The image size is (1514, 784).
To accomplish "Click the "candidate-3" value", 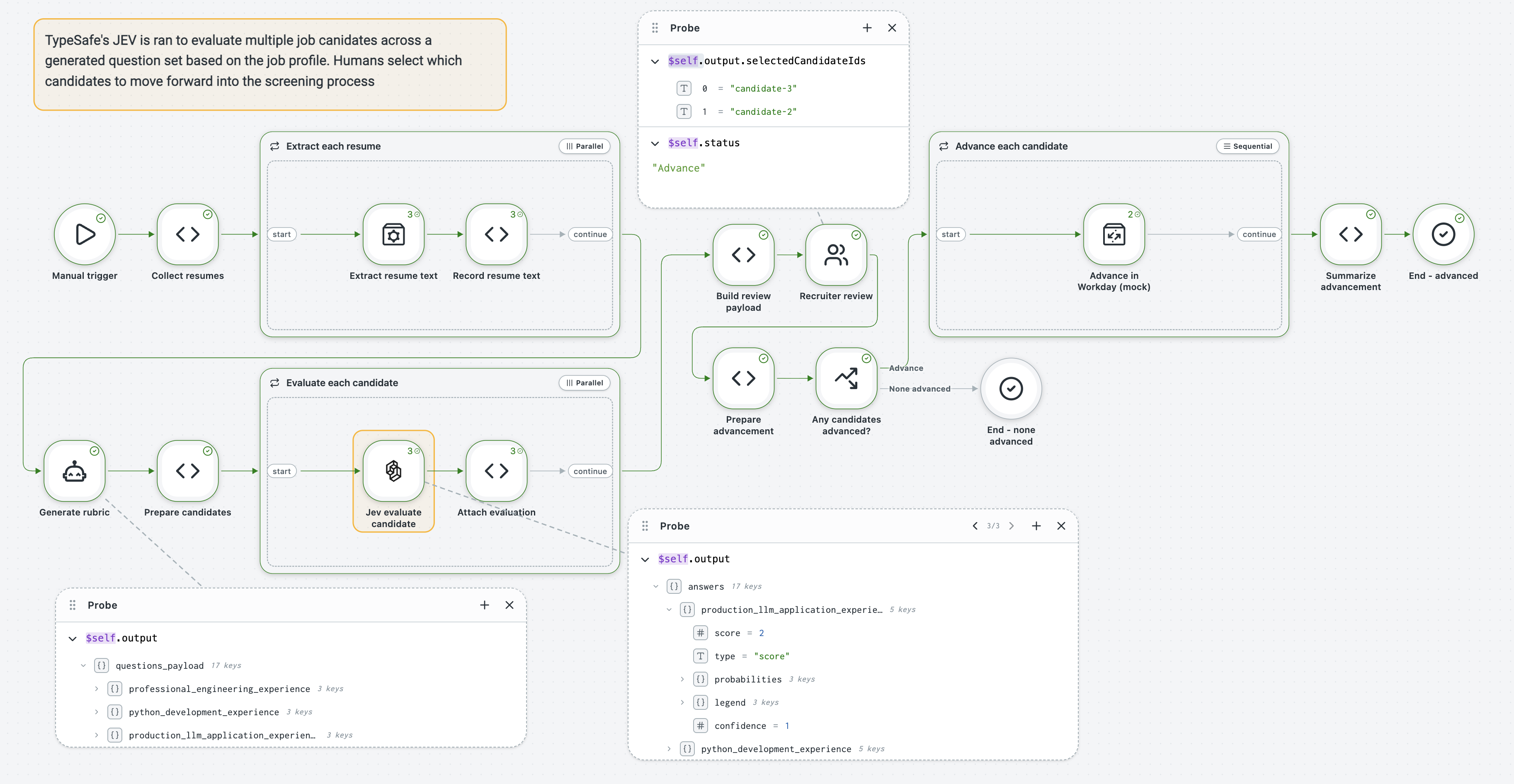I will click(x=764, y=89).
